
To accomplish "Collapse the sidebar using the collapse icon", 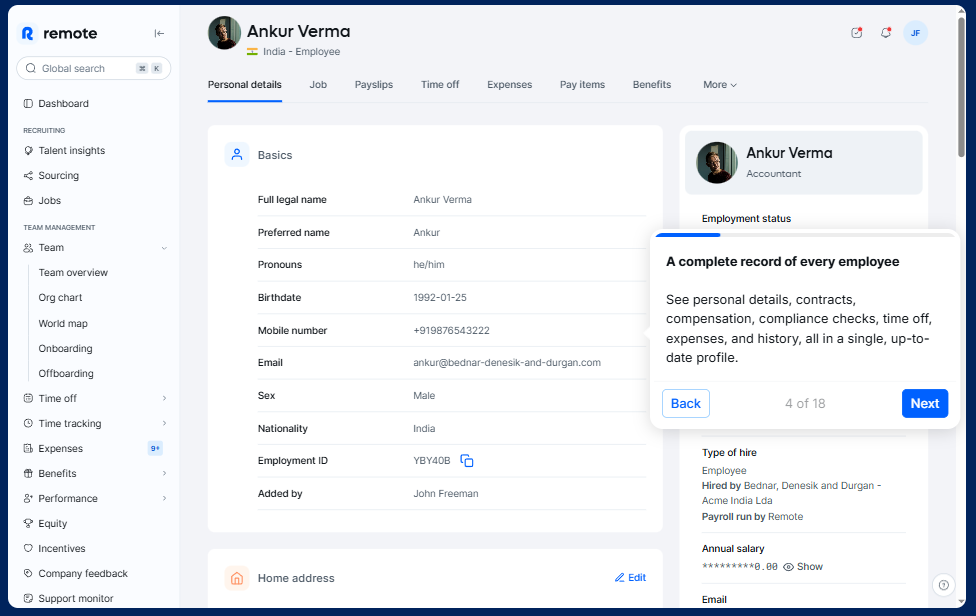I will (159, 33).
